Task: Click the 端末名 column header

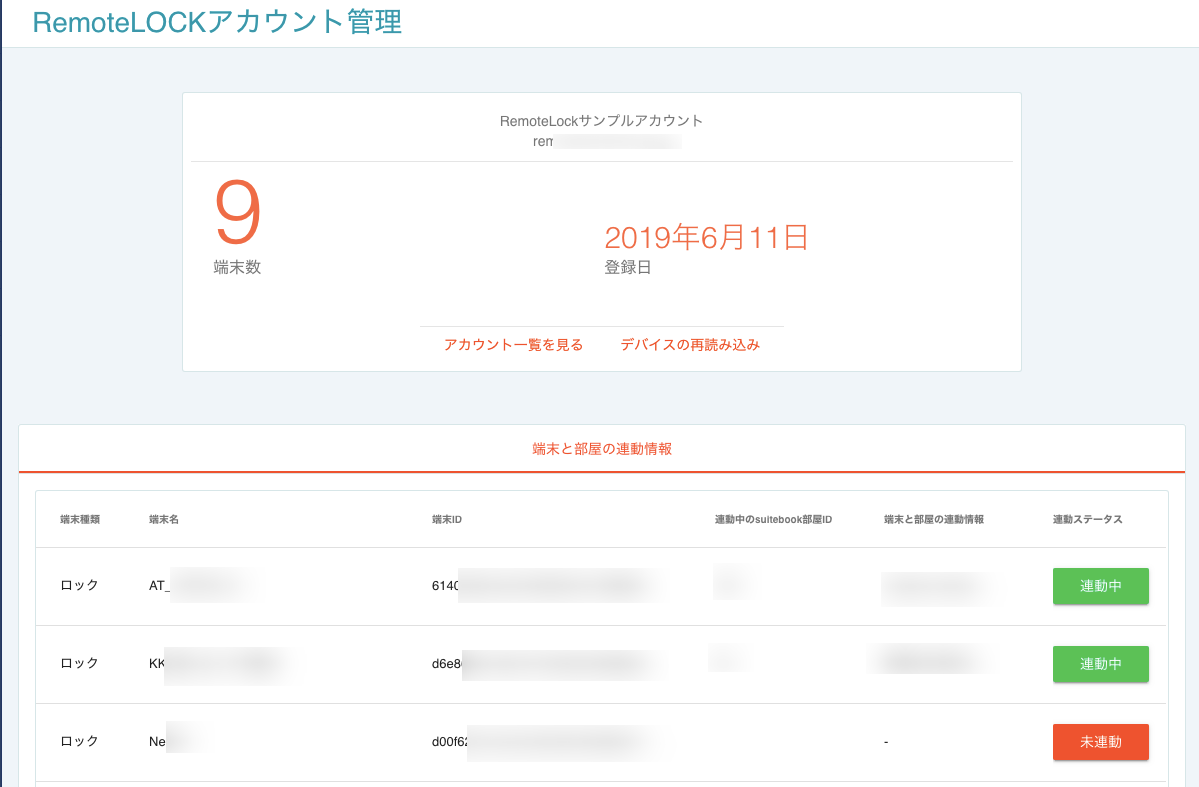Action: (164, 519)
